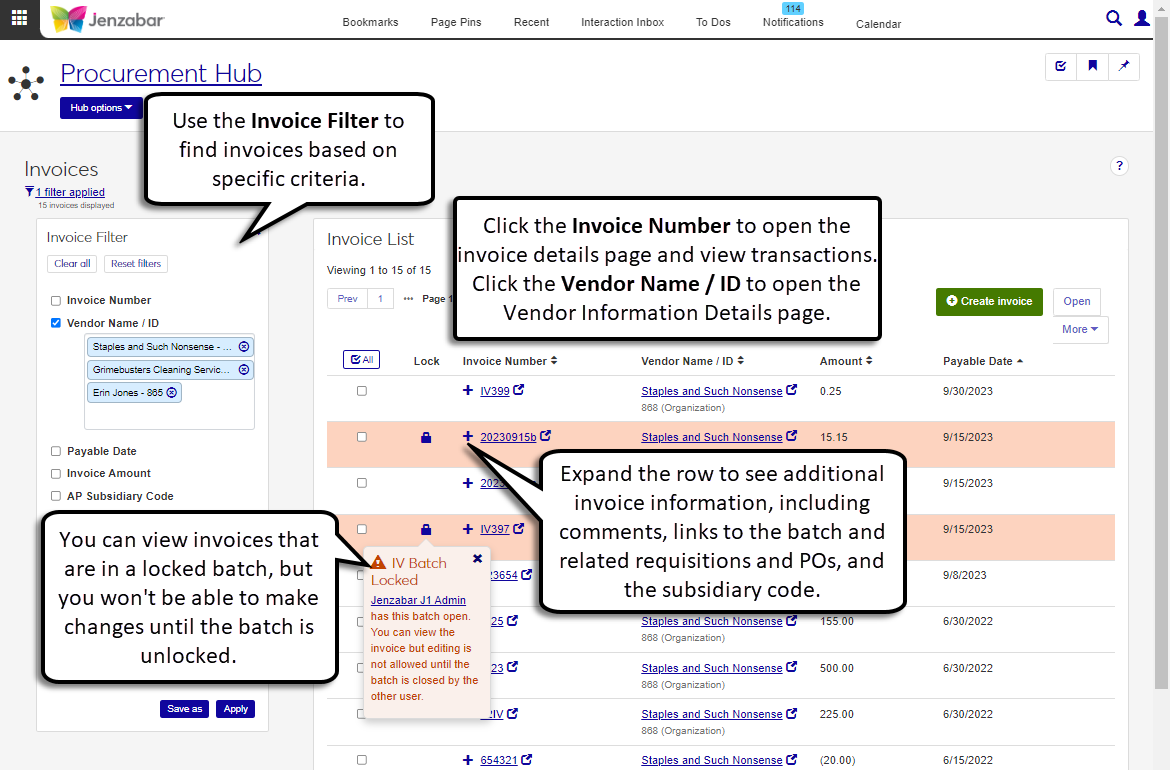Click the Create invoice button
Viewport: 1170px width, 770px height.
tap(989, 301)
